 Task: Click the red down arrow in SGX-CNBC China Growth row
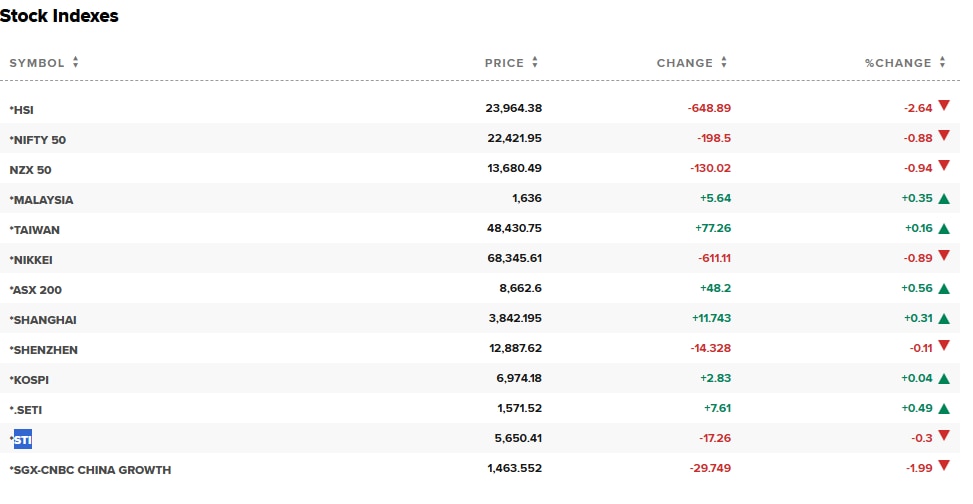pos(944,465)
